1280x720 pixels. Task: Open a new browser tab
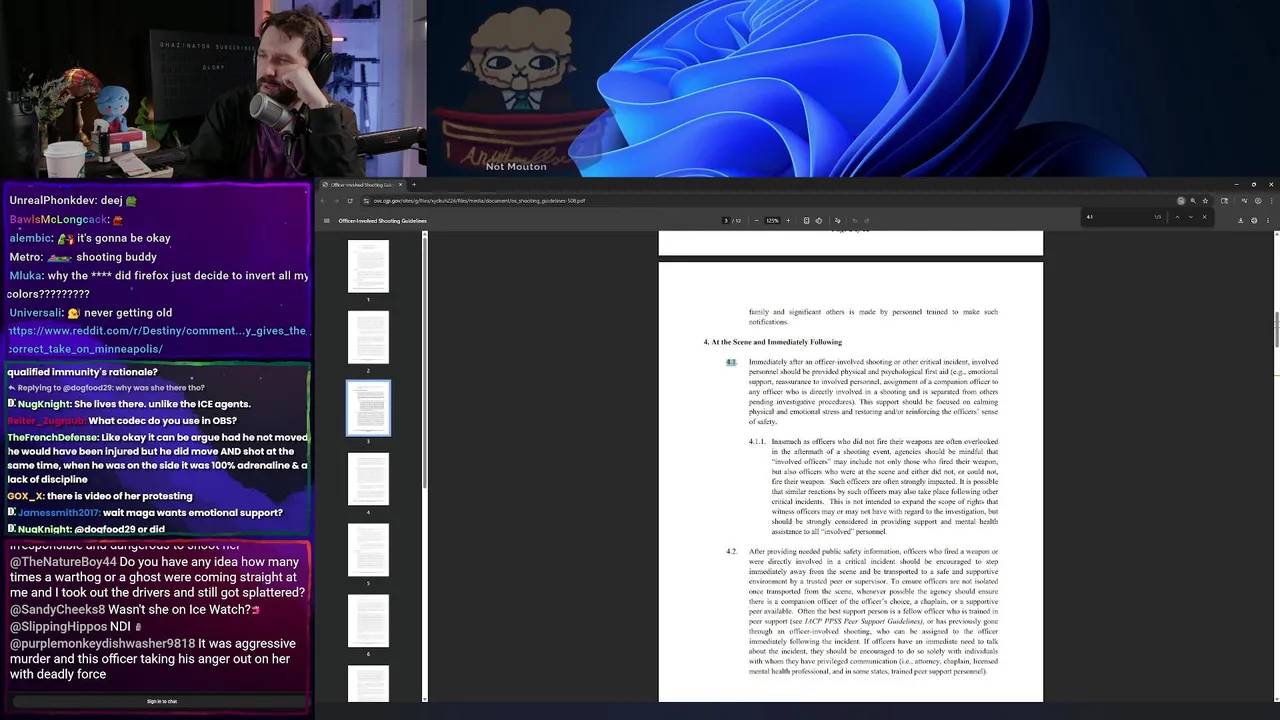point(414,184)
